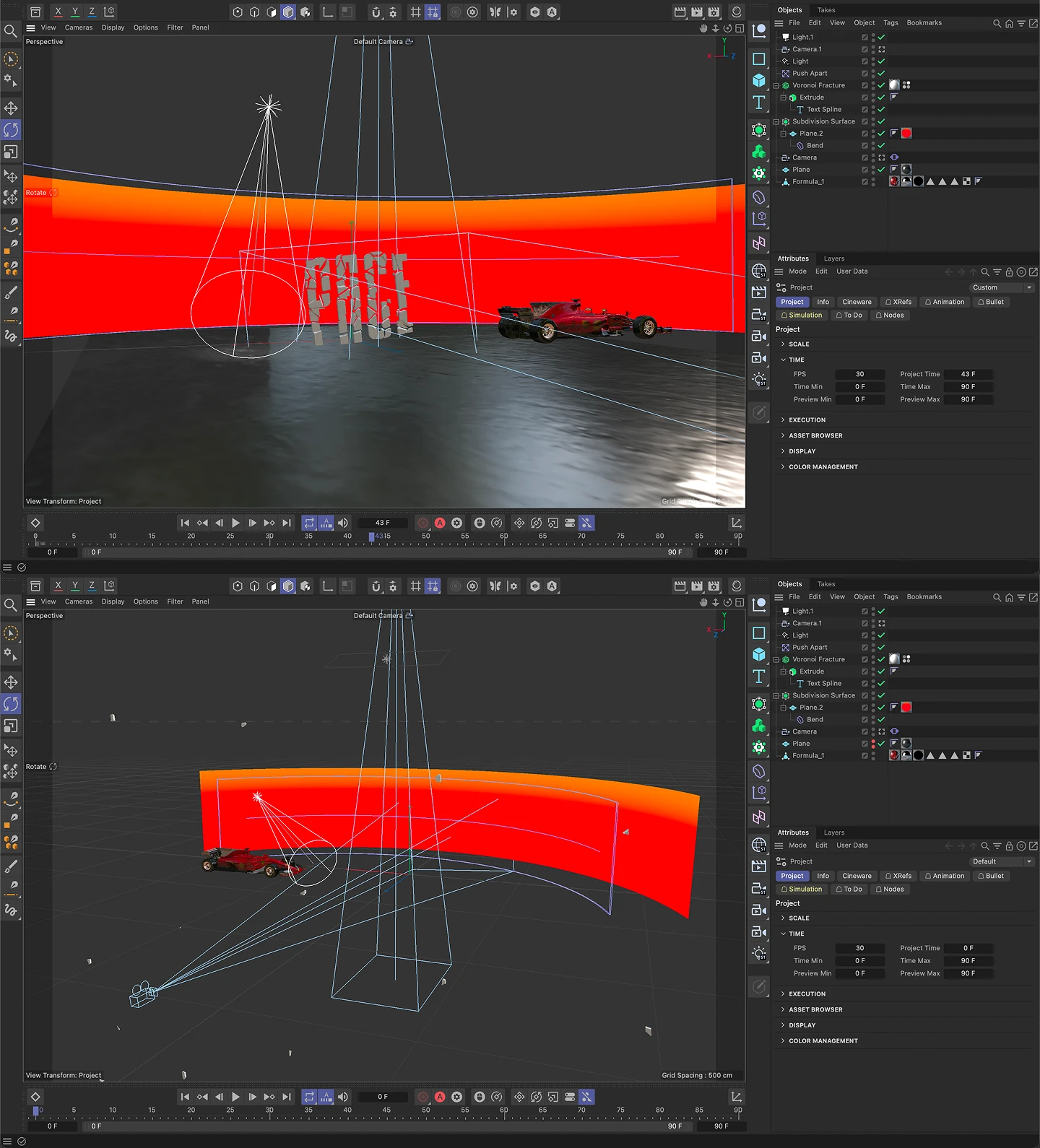Click the Rectangle spline tool in the upper window
1040x1148 pixels.
click(x=759, y=59)
